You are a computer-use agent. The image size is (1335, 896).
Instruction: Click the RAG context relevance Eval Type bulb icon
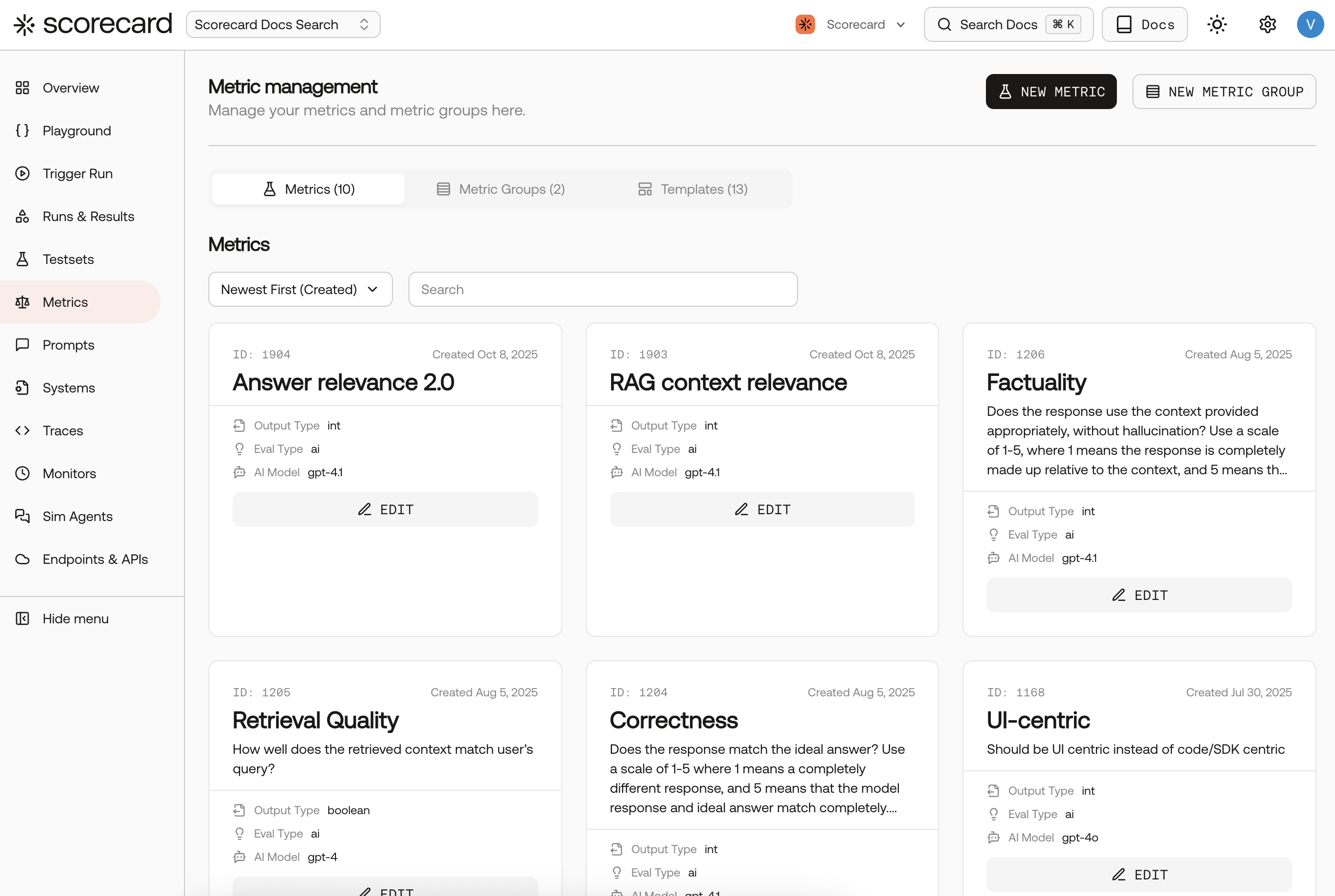coord(616,448)
